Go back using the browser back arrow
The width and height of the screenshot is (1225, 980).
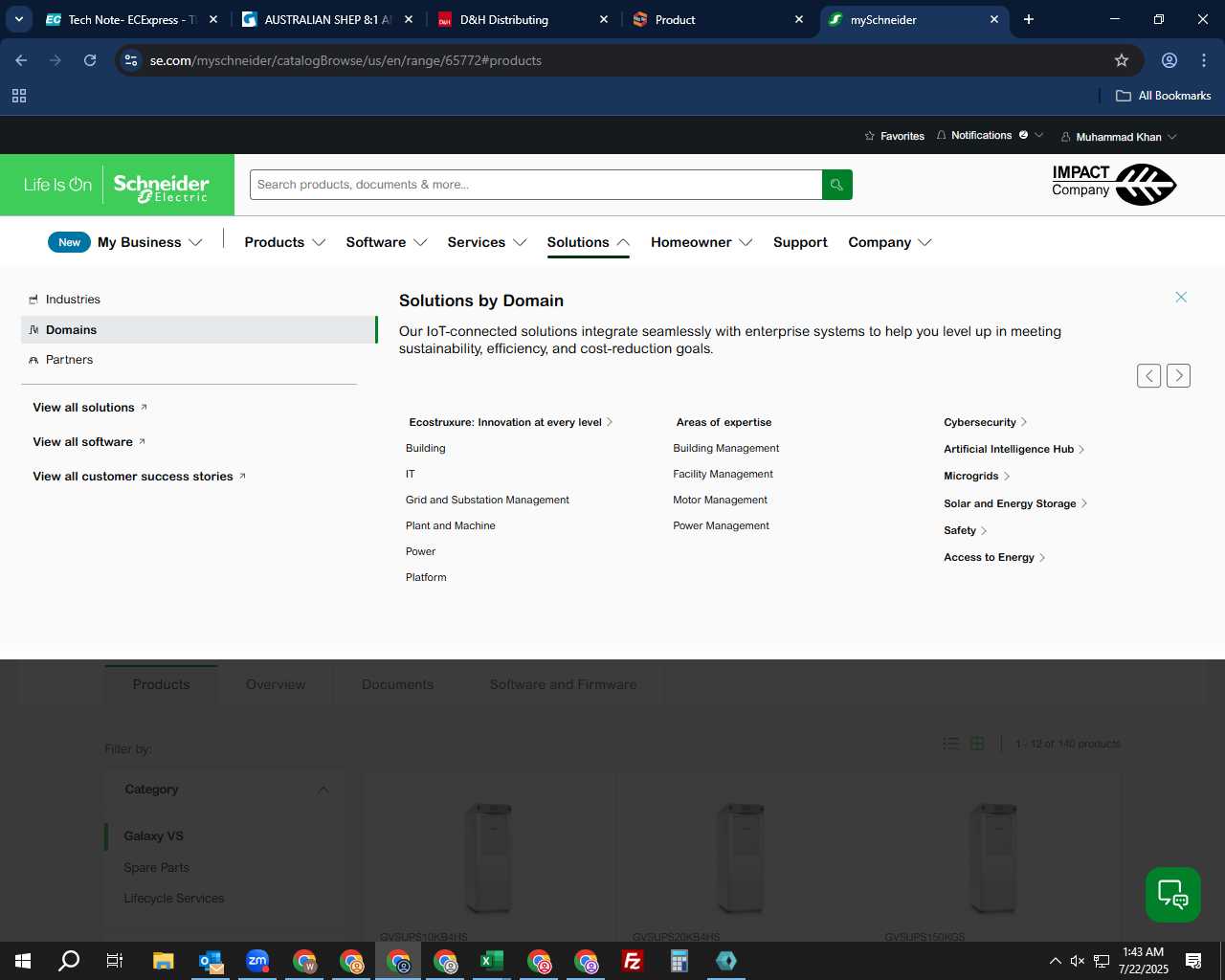tap(21, 60)
